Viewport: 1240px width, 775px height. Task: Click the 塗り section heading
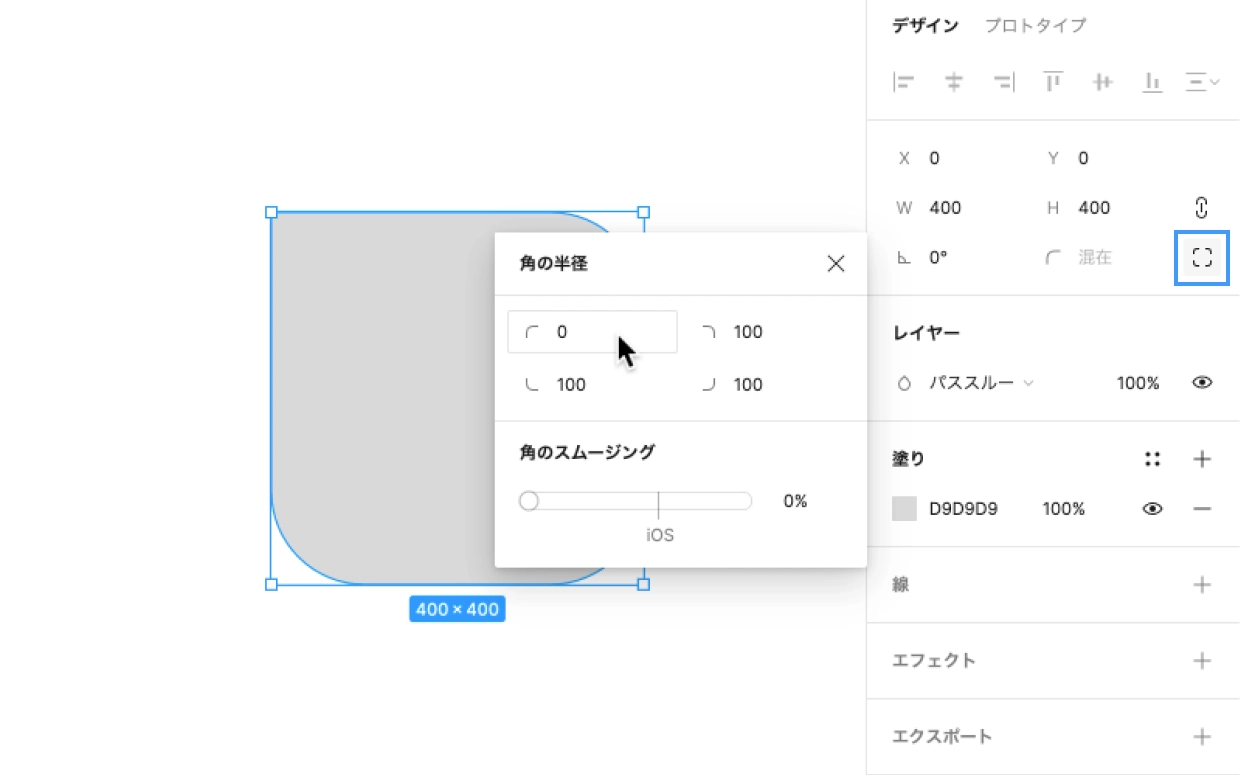click(x=909, y=459)
